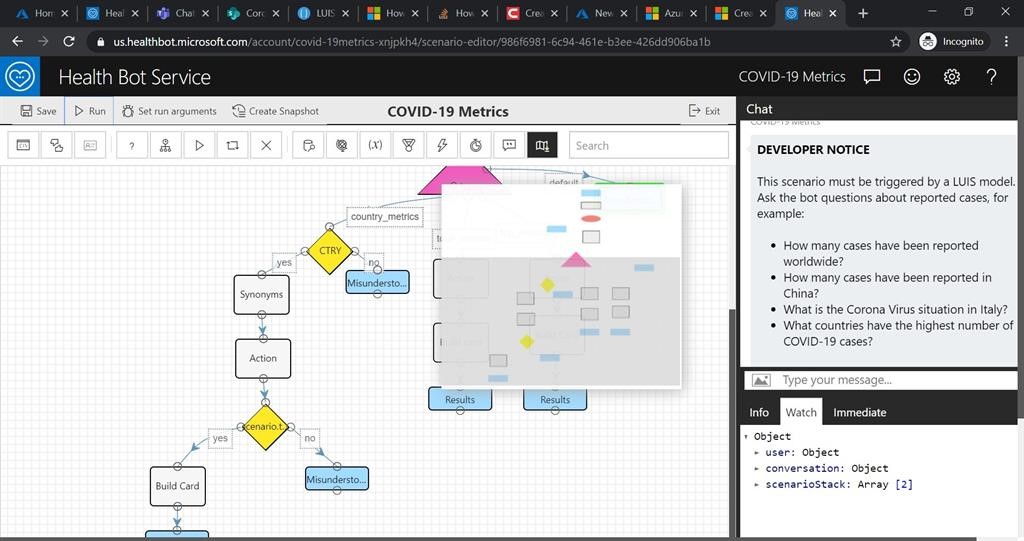Switch to the Info tab
The image size is (1024, 541).
(759, 412)
